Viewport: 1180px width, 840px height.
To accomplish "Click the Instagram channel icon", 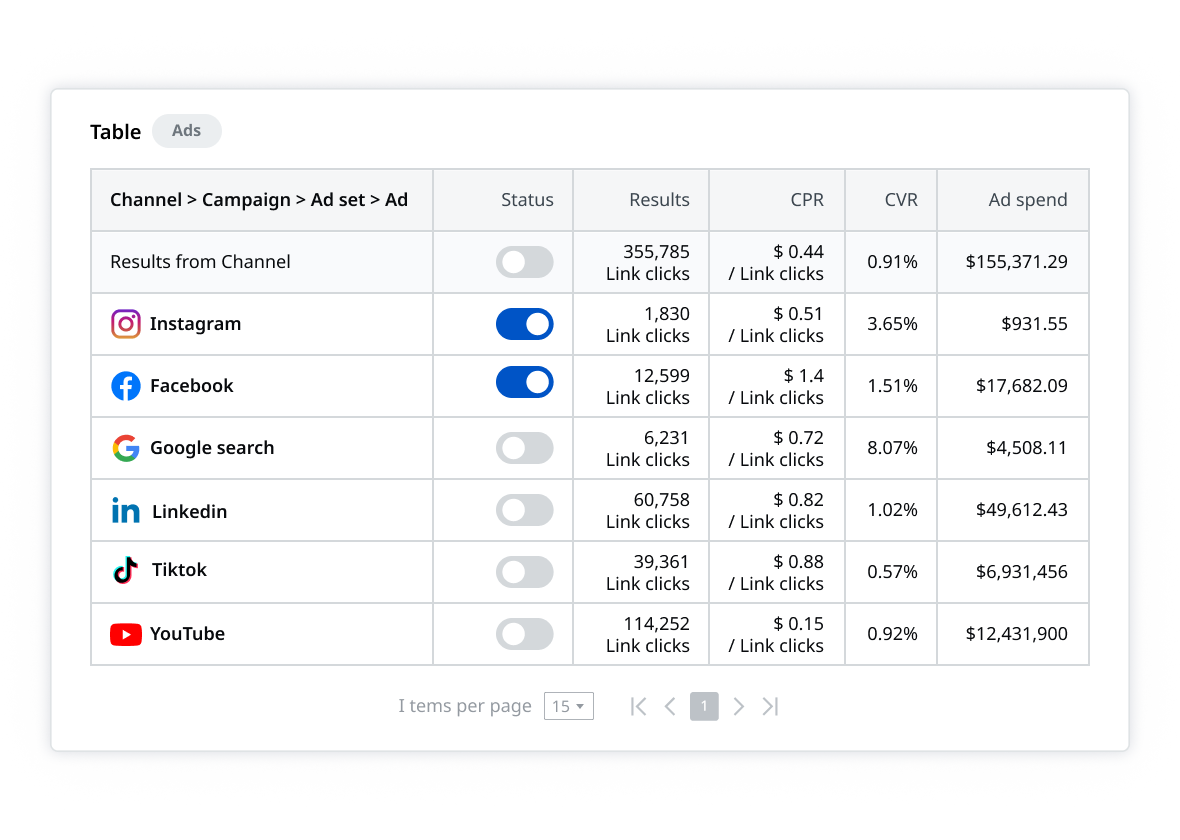I will coord(125,324).
